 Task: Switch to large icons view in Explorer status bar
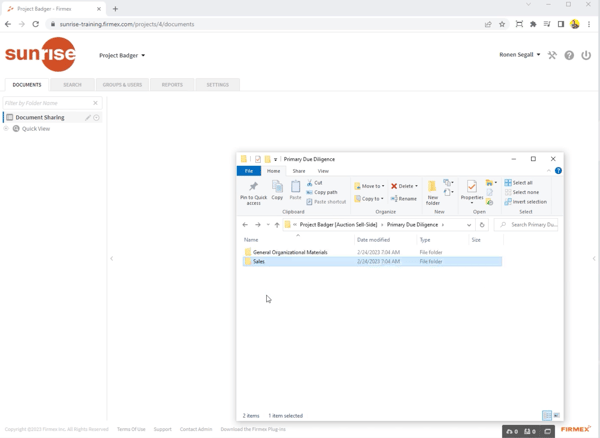[x=557, y=415]
